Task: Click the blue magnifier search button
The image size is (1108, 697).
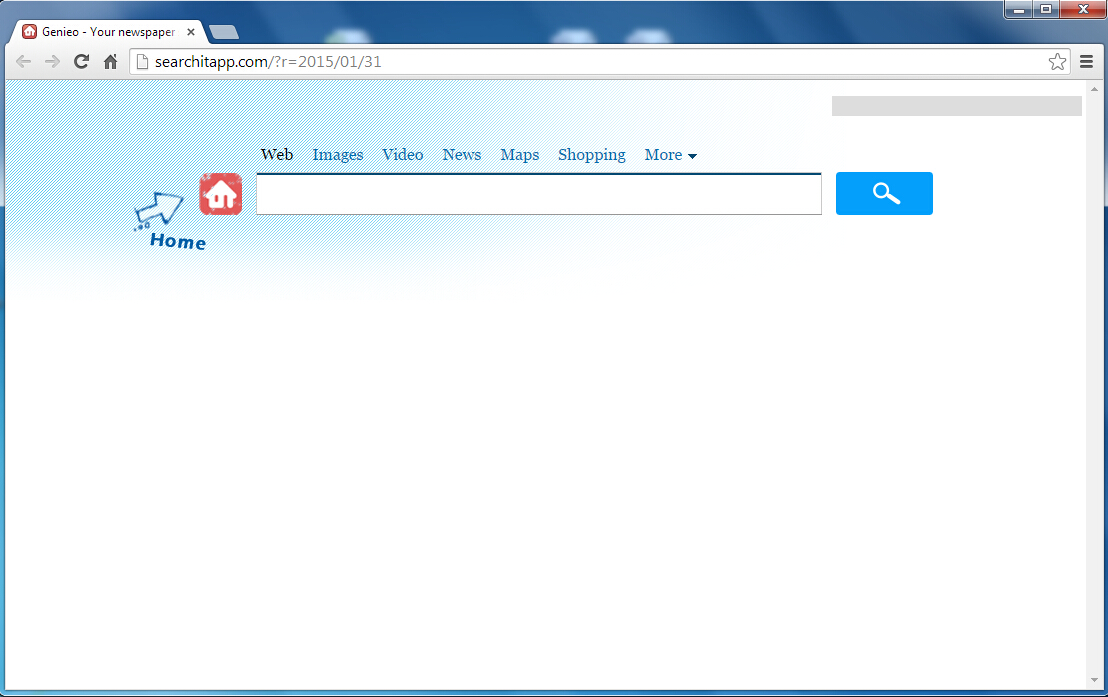Action: [x=884, y=193]
